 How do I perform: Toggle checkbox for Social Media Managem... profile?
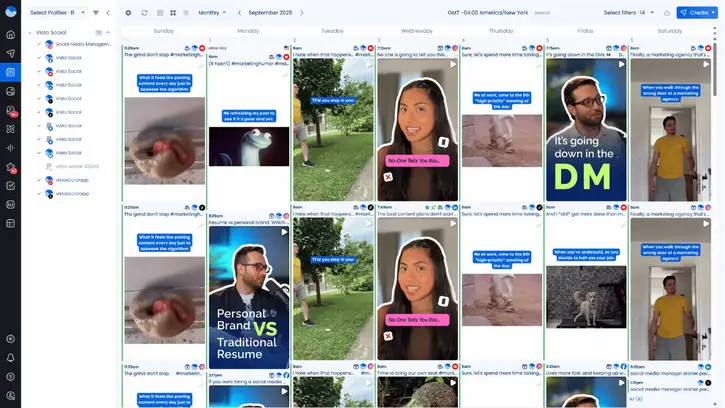39,44
